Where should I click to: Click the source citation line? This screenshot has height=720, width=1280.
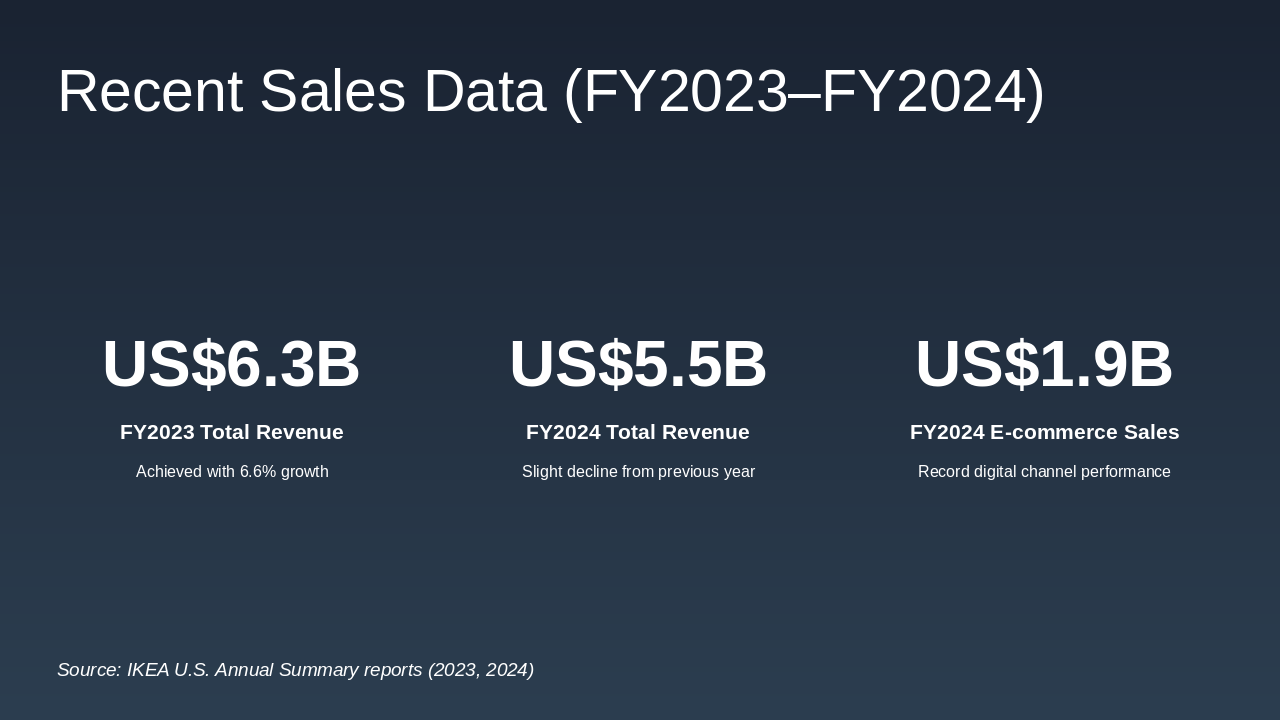point(295,670)
